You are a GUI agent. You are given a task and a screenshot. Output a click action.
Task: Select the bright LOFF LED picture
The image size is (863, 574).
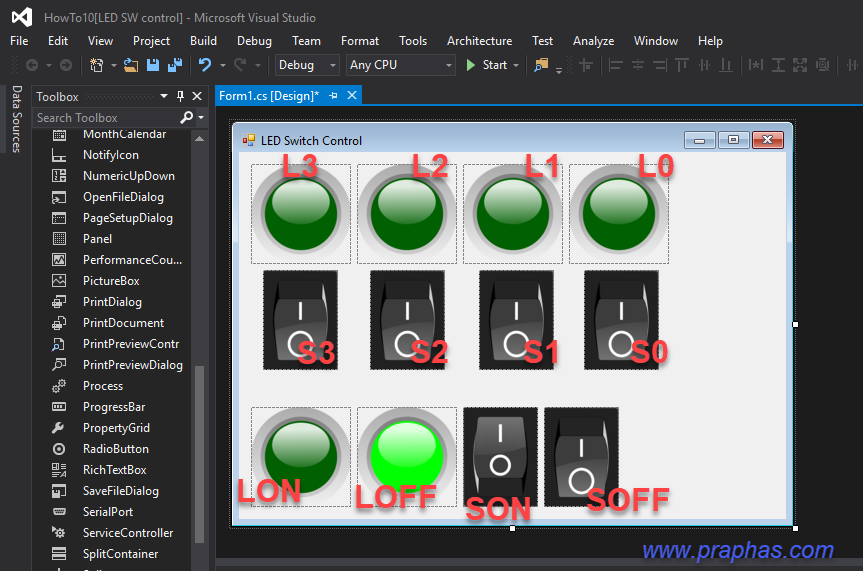pos(407,457)
